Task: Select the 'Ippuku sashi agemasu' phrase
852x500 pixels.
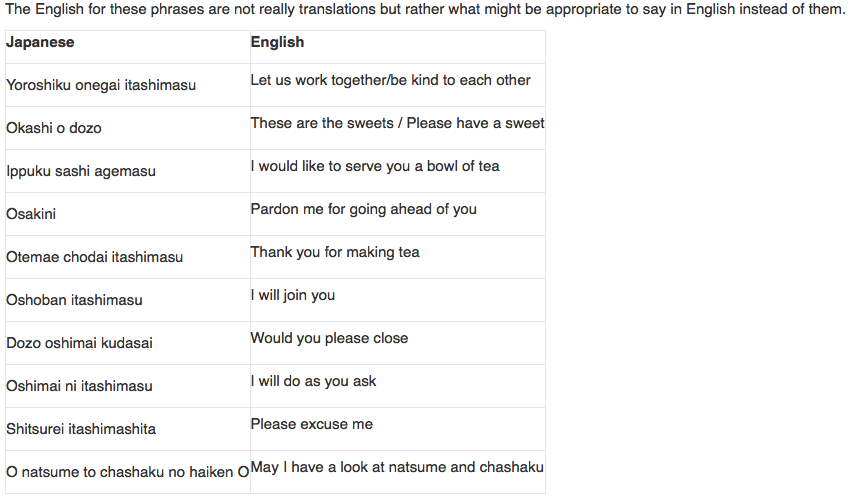Action: coord(81,171)
